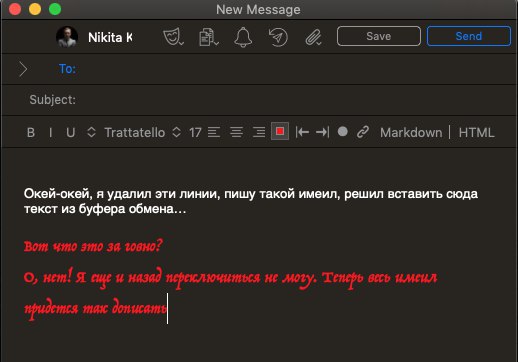Open the red text color swatch
The image size is (518, 362).
click(280, 131)
